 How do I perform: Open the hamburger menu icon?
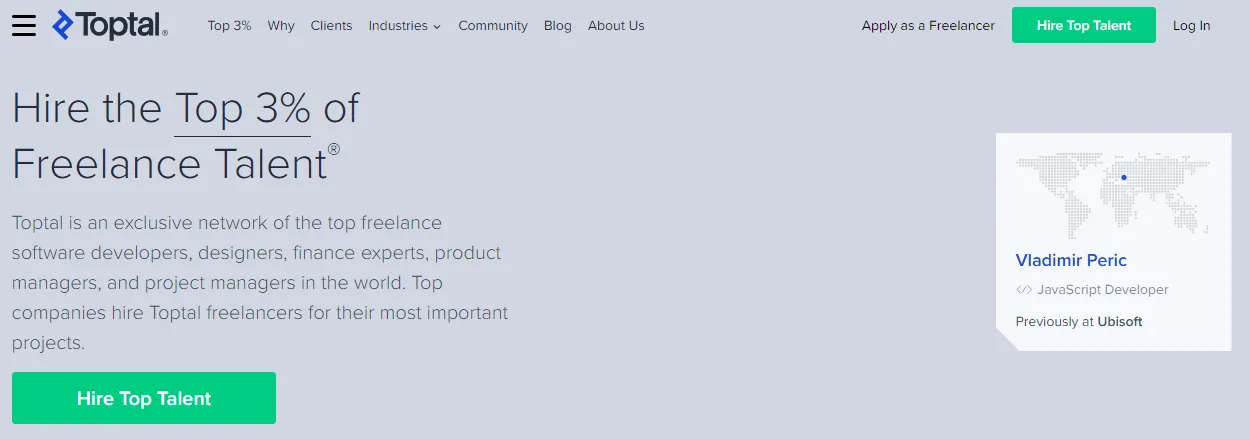pyautogui.click(x=24, y=25)
